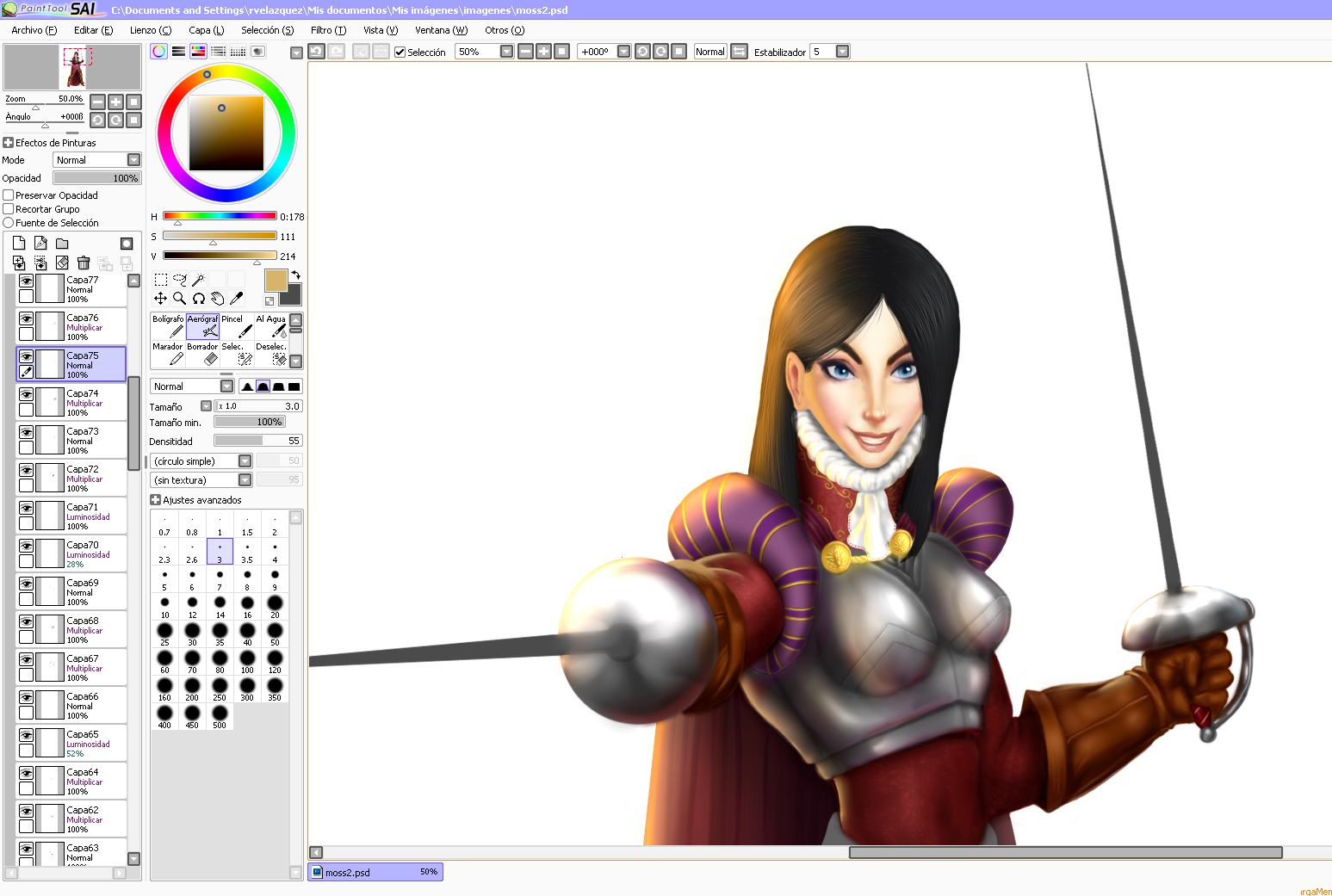Screen dimensions: 1332x896
Task: Pick brush size 100 from presets
Action: pyautogui.click(x=247, y=662)
